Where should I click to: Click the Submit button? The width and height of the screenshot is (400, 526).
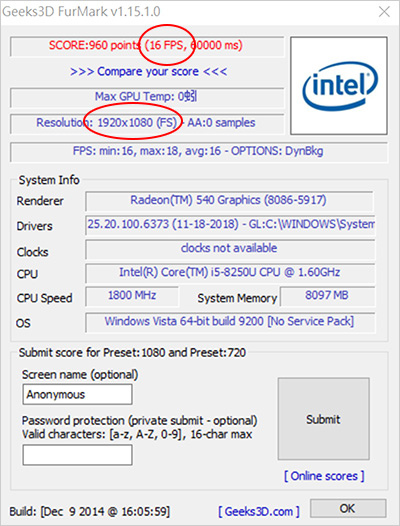click(x=323, y=419)
